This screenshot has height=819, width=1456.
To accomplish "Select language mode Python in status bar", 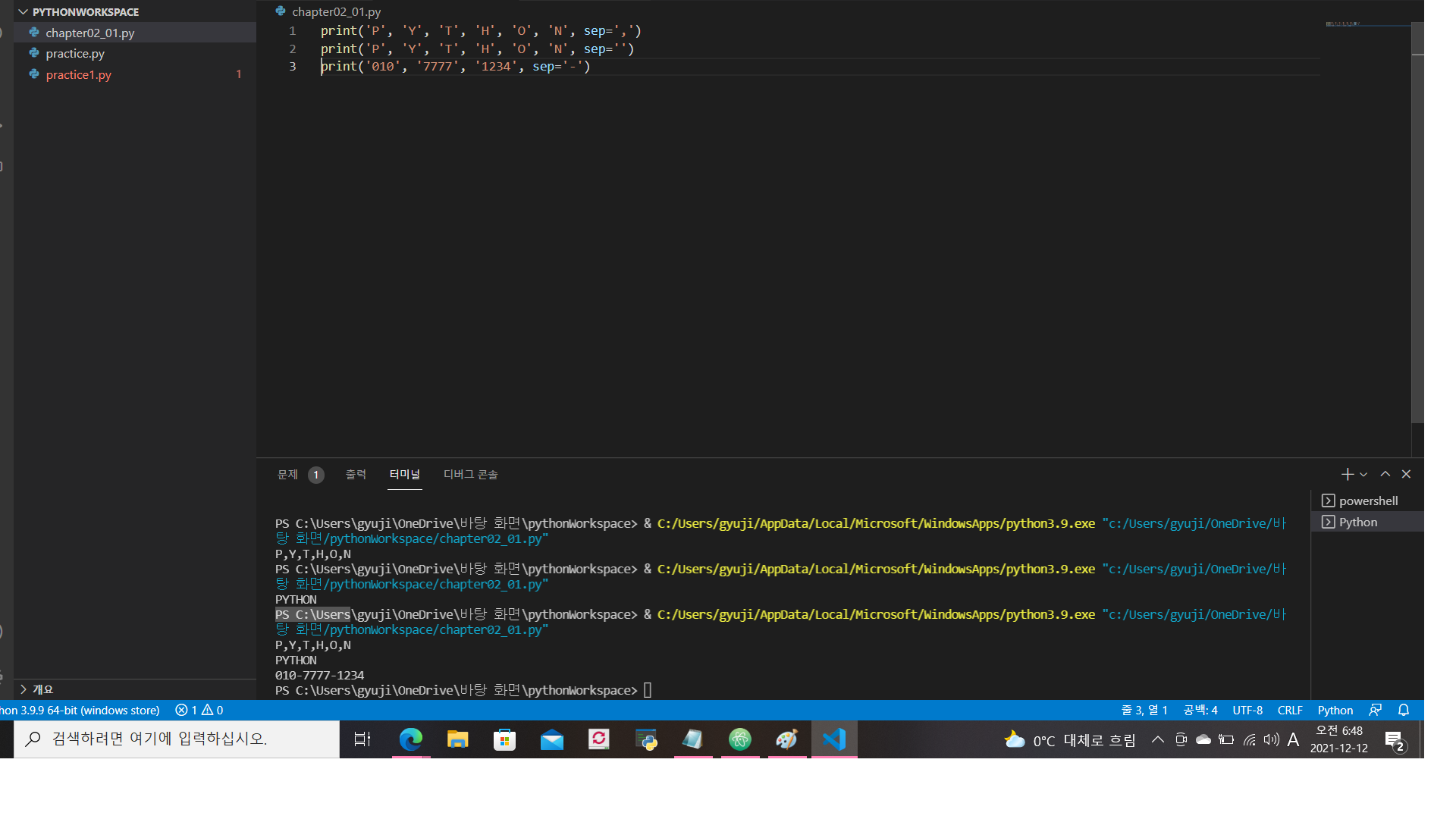I will pyautogui.click(x=1335, y=710).
